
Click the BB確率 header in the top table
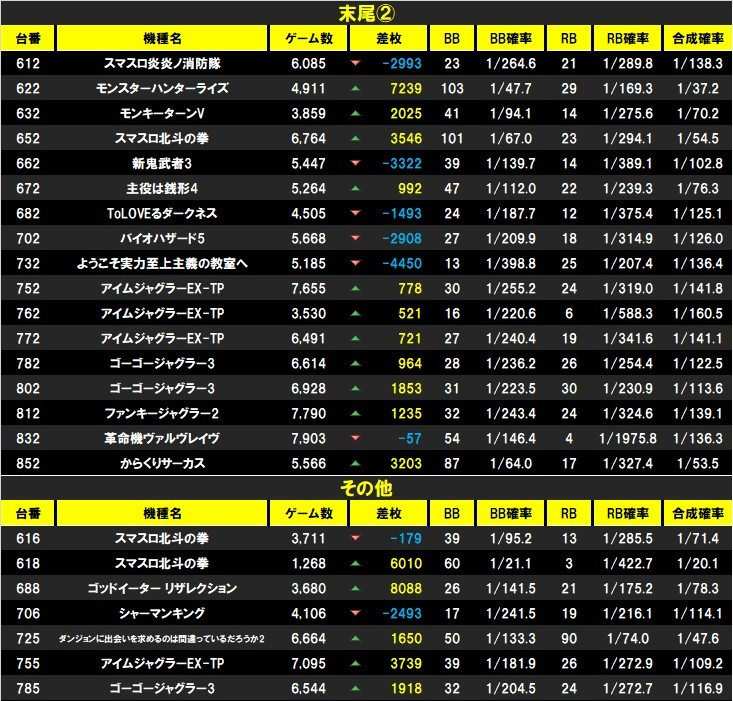pos(510,38)
